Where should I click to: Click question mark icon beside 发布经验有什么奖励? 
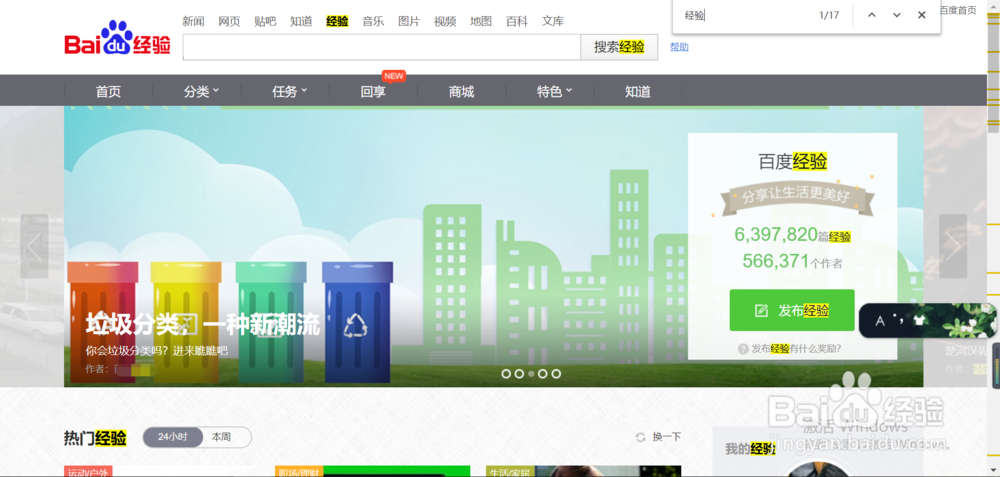pos(743,349)
